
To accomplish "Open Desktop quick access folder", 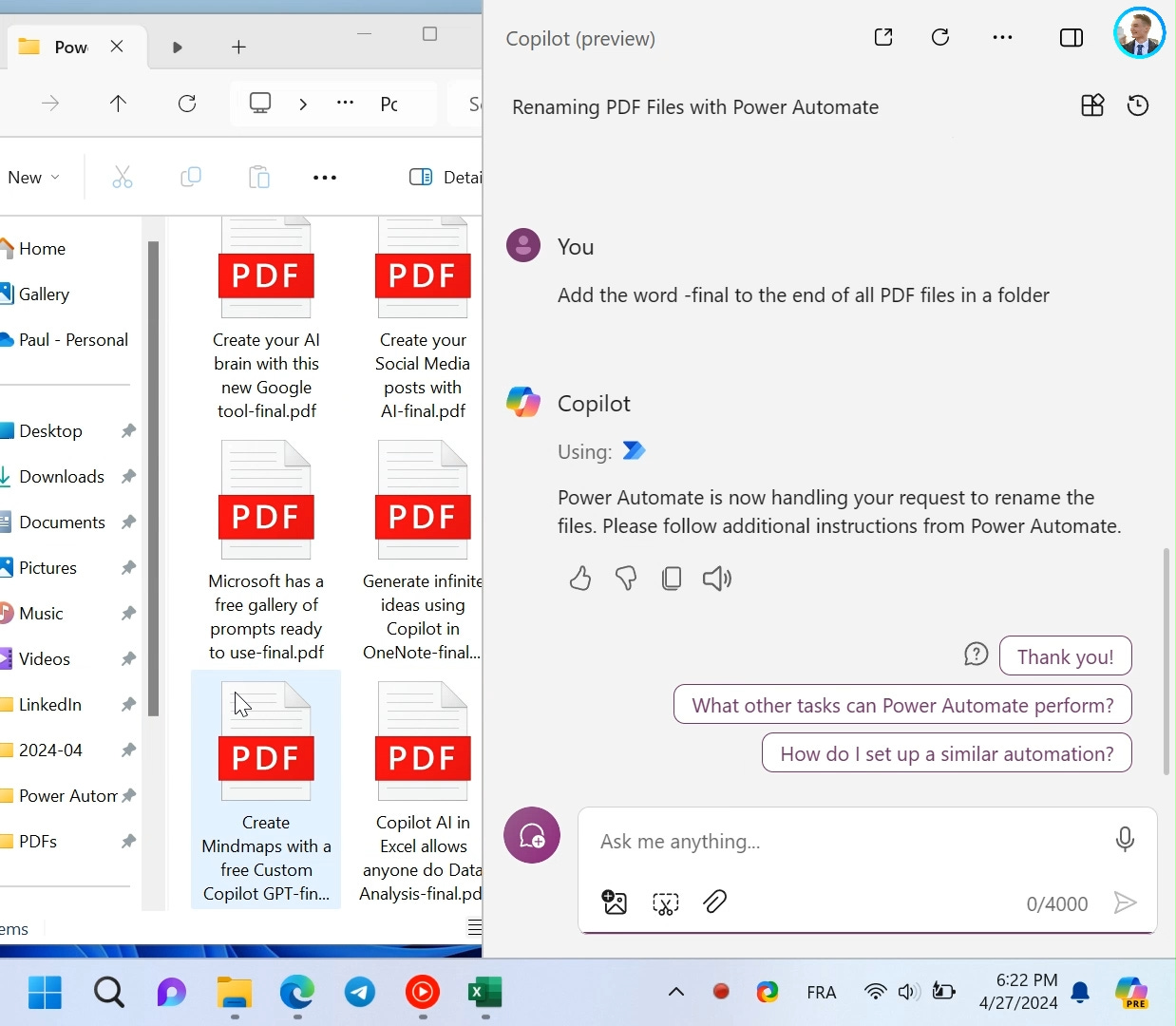I will [x=50, y=431].
